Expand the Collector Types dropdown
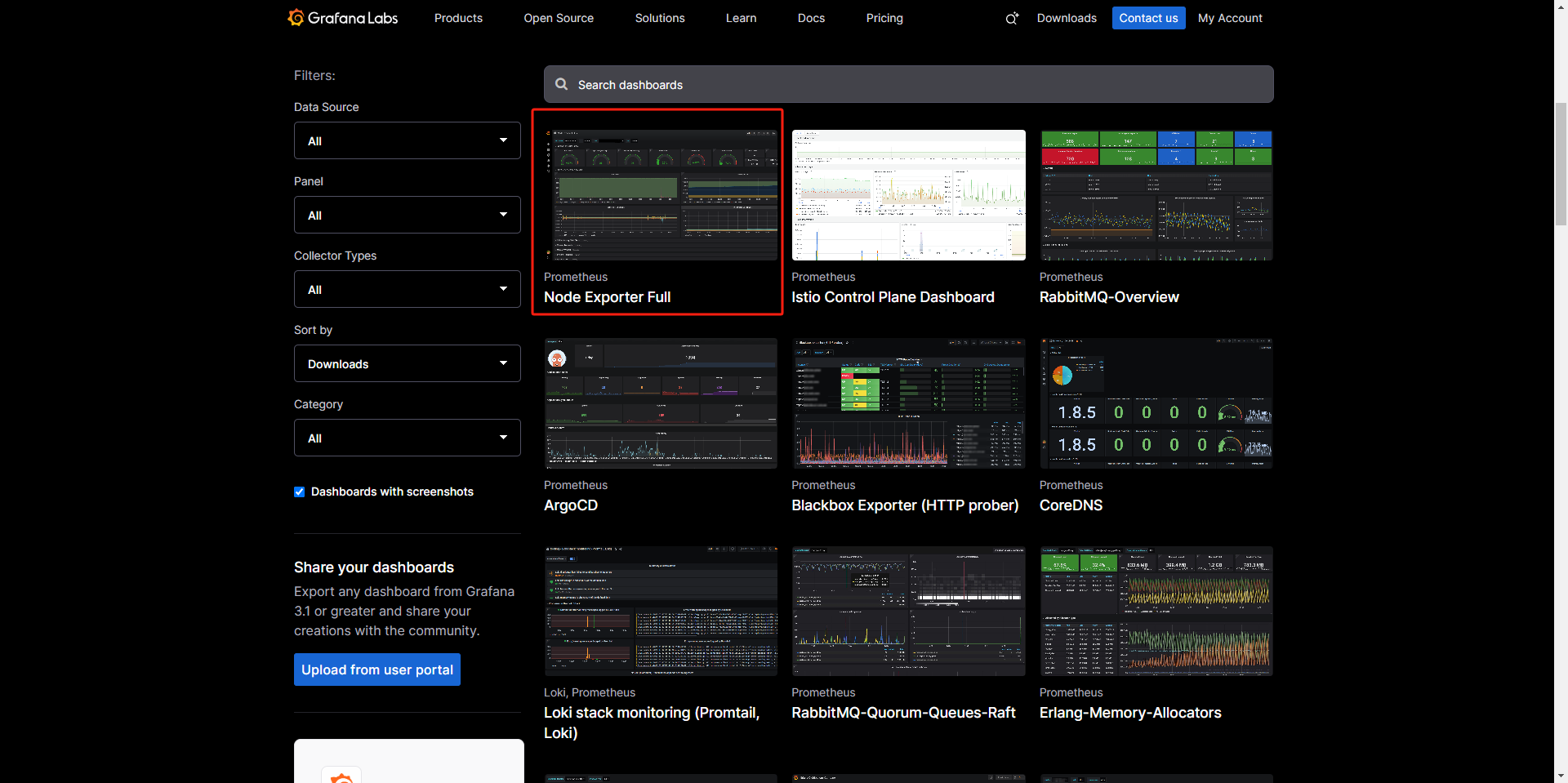Screen dimensions: 1568x783 tap(408, 289)
